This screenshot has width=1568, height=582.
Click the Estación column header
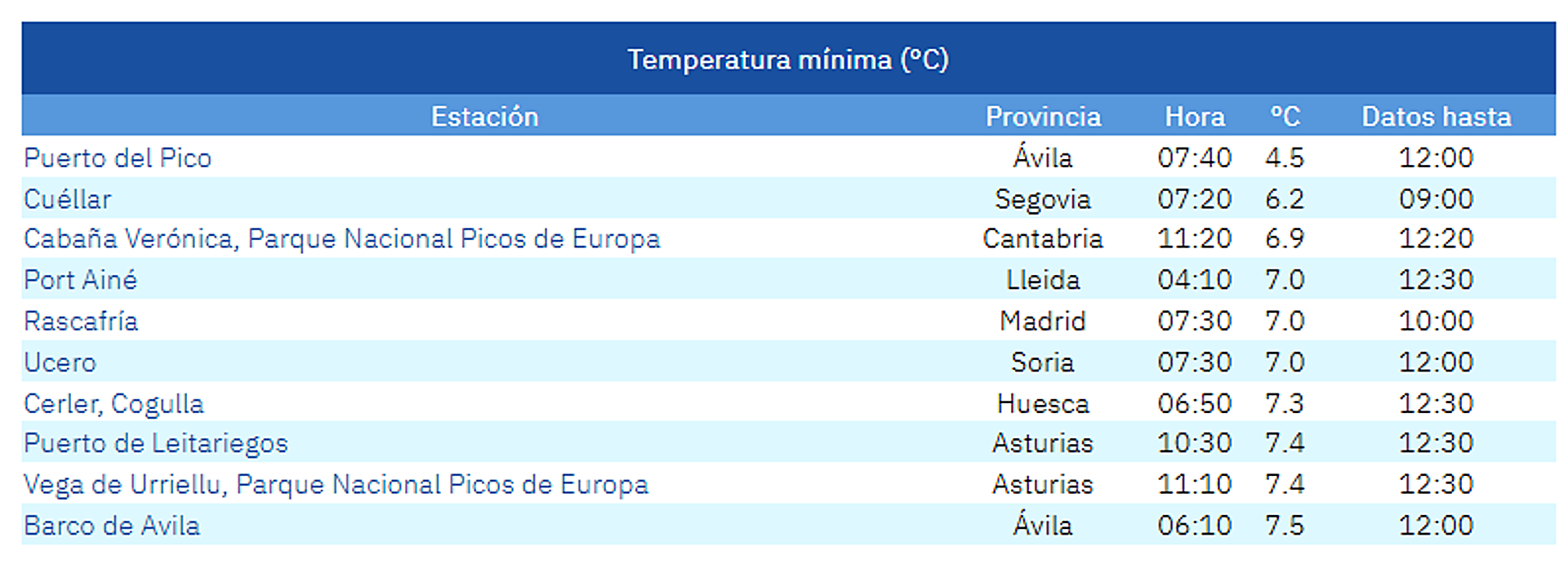click(484, 117)
